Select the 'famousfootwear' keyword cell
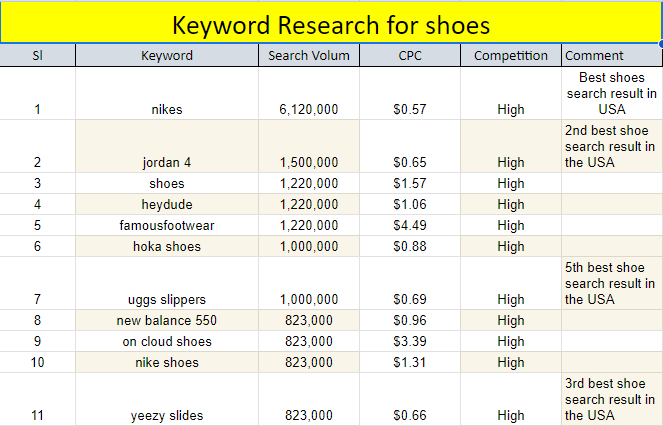663x426 pixels. 167,225
